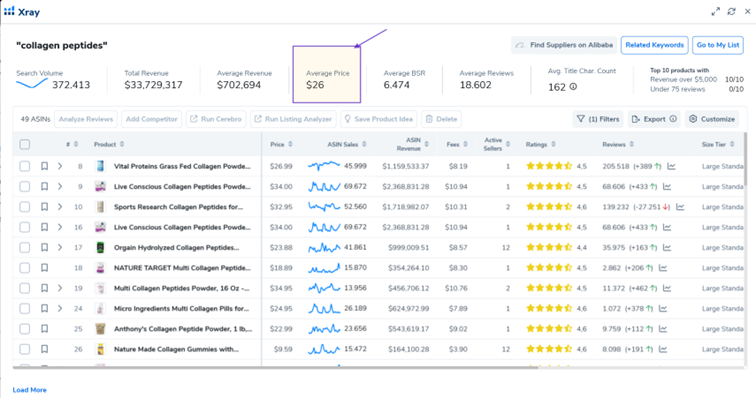The image size is (756, 398).
Task: Load More products link
Action: pyautogui.click(x=29, y=390)
